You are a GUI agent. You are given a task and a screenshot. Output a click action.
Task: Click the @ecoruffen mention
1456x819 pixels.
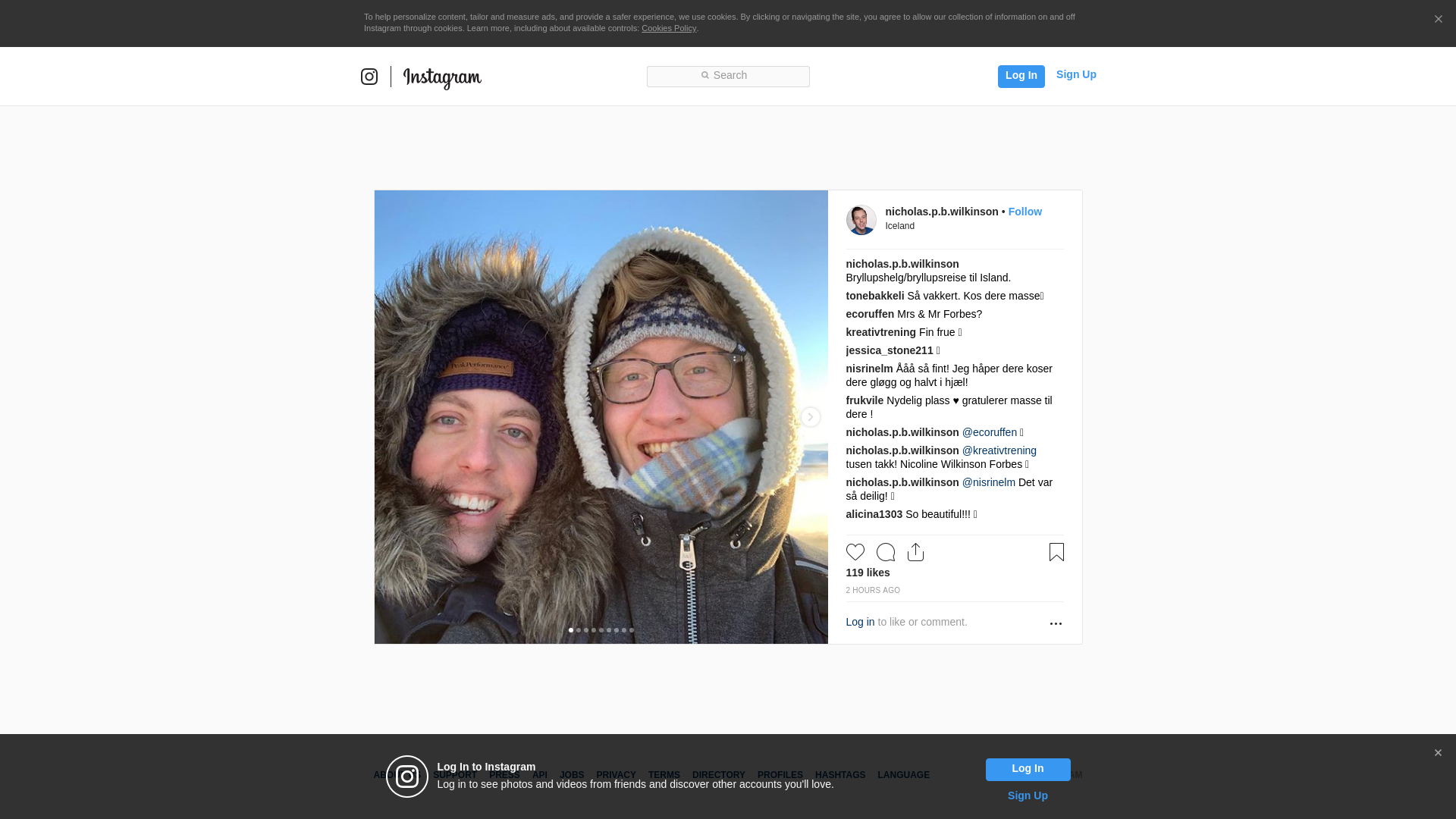click(x=989, y=432)
